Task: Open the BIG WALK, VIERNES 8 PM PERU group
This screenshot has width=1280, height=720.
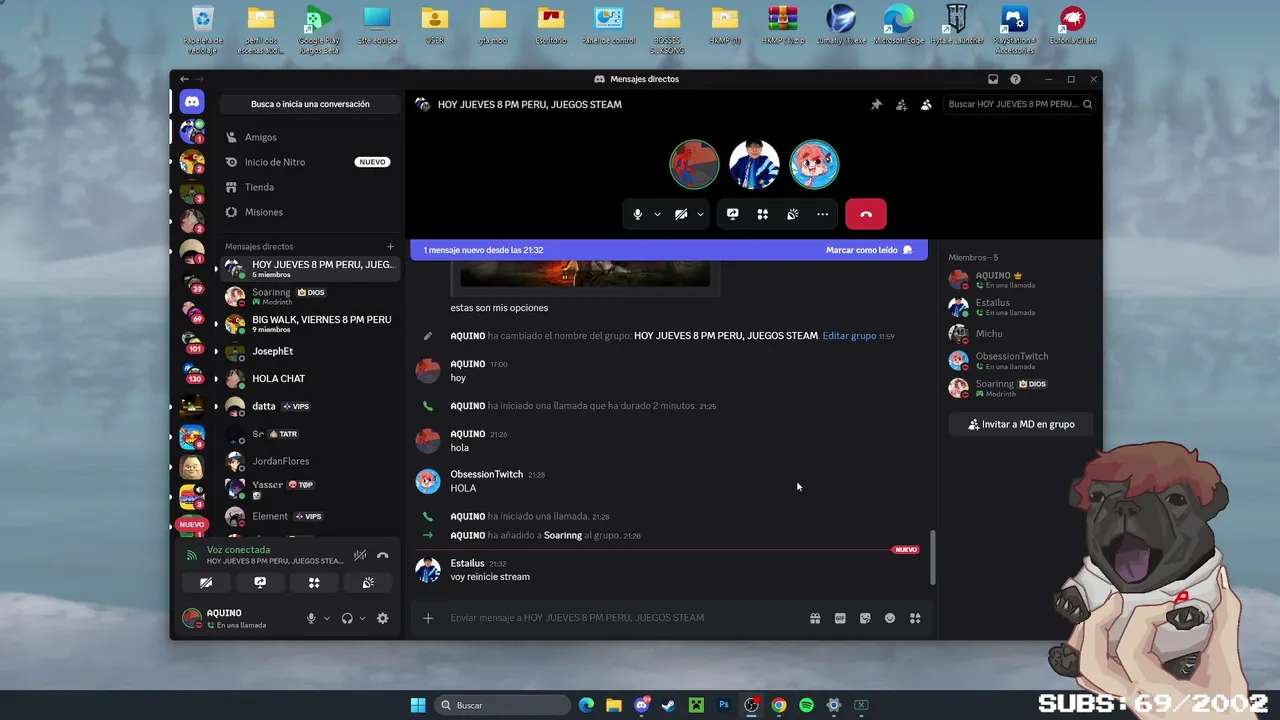Action: pos(308,324)
